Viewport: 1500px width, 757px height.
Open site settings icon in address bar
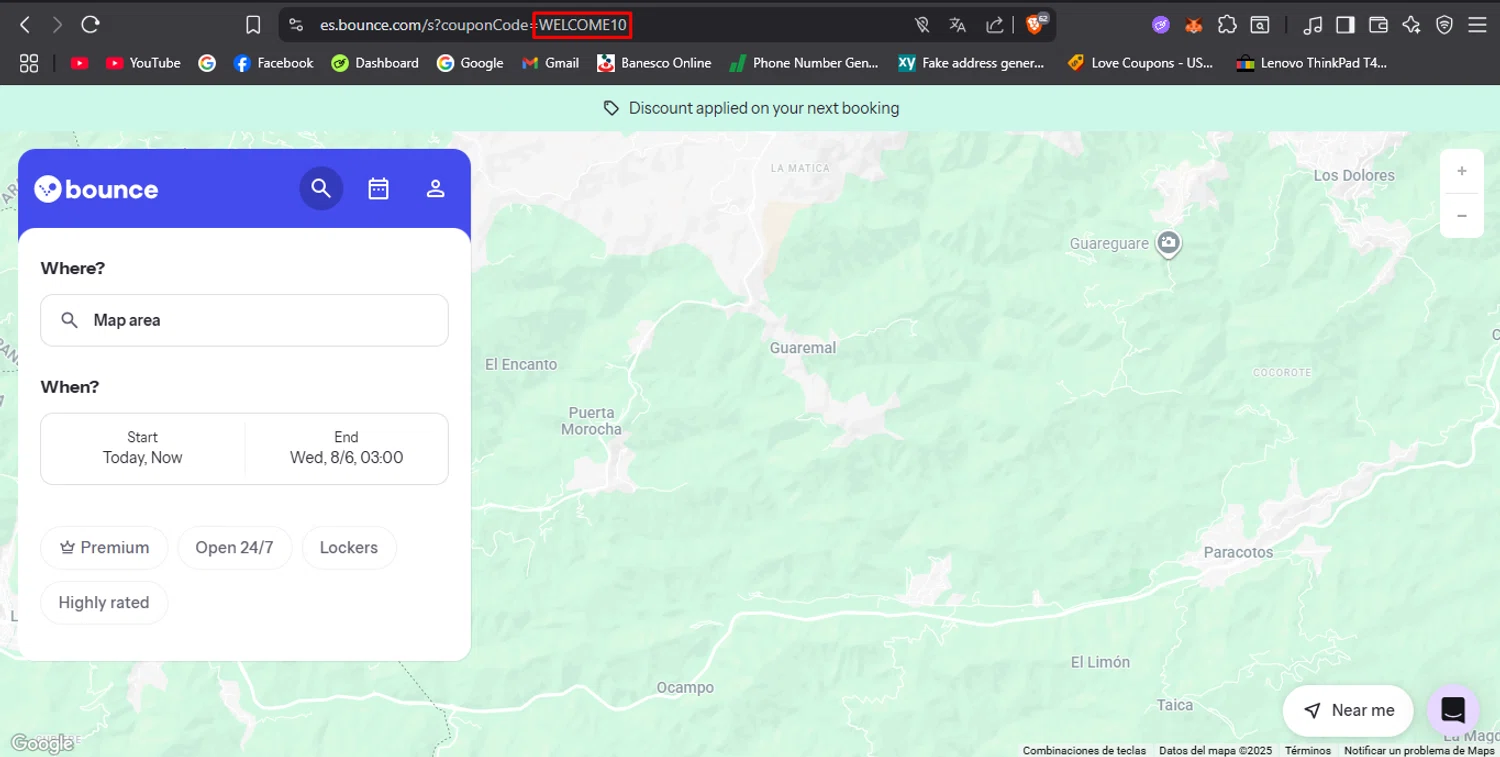click(296, 25)
